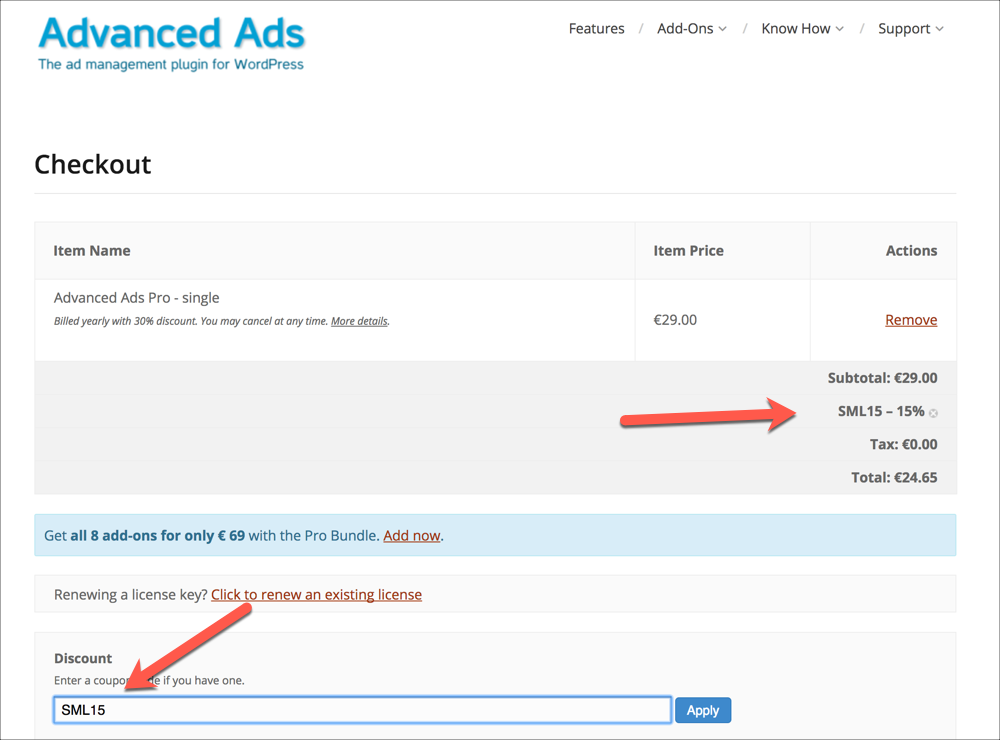This screenshot has width=1000, height=740.
Task: Open the Add-Ons menu
Action: (692, 29)
